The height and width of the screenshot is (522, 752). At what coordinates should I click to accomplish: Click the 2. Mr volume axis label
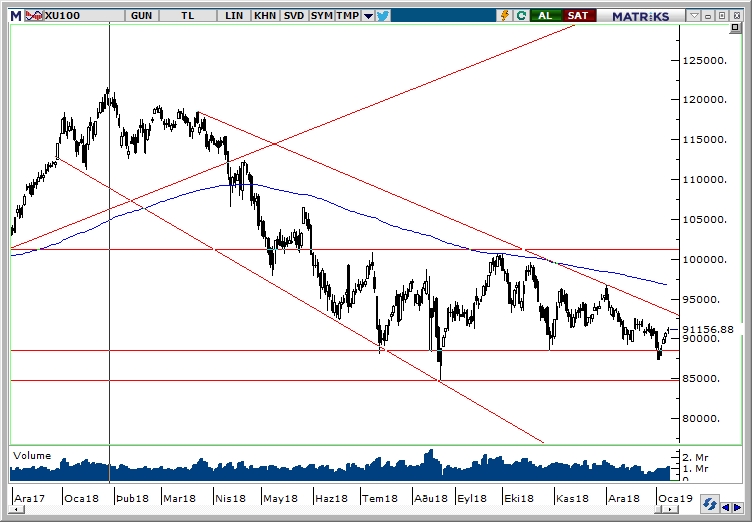[695, 457]
